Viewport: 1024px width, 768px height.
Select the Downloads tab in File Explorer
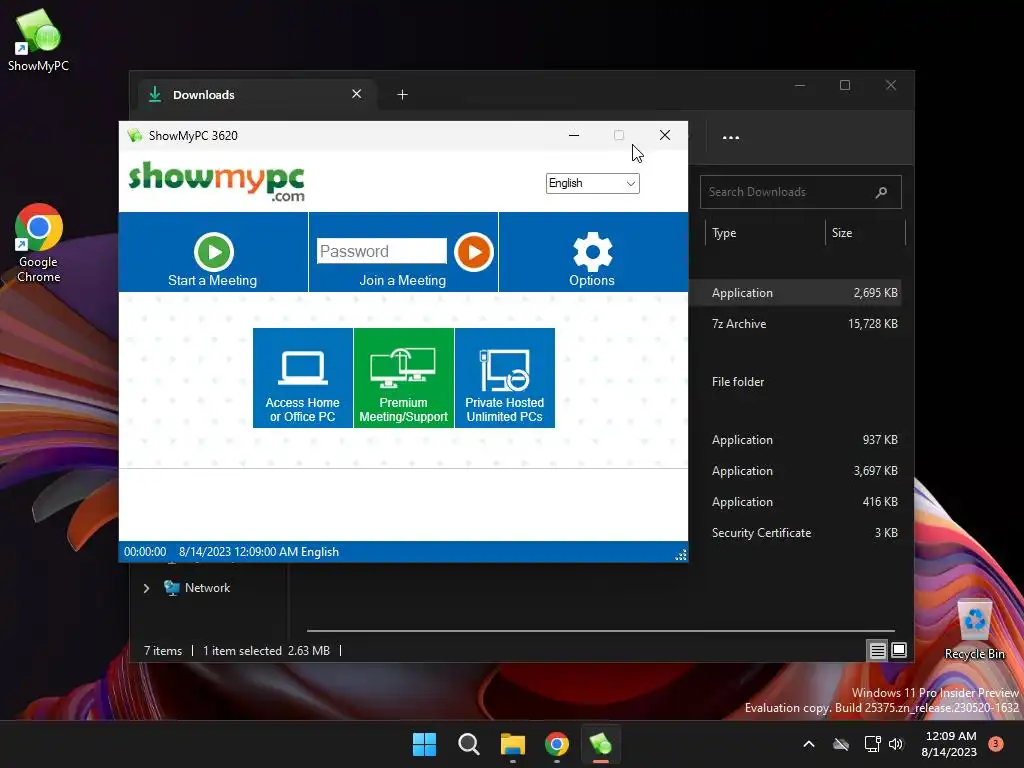(x=257, y=95)
